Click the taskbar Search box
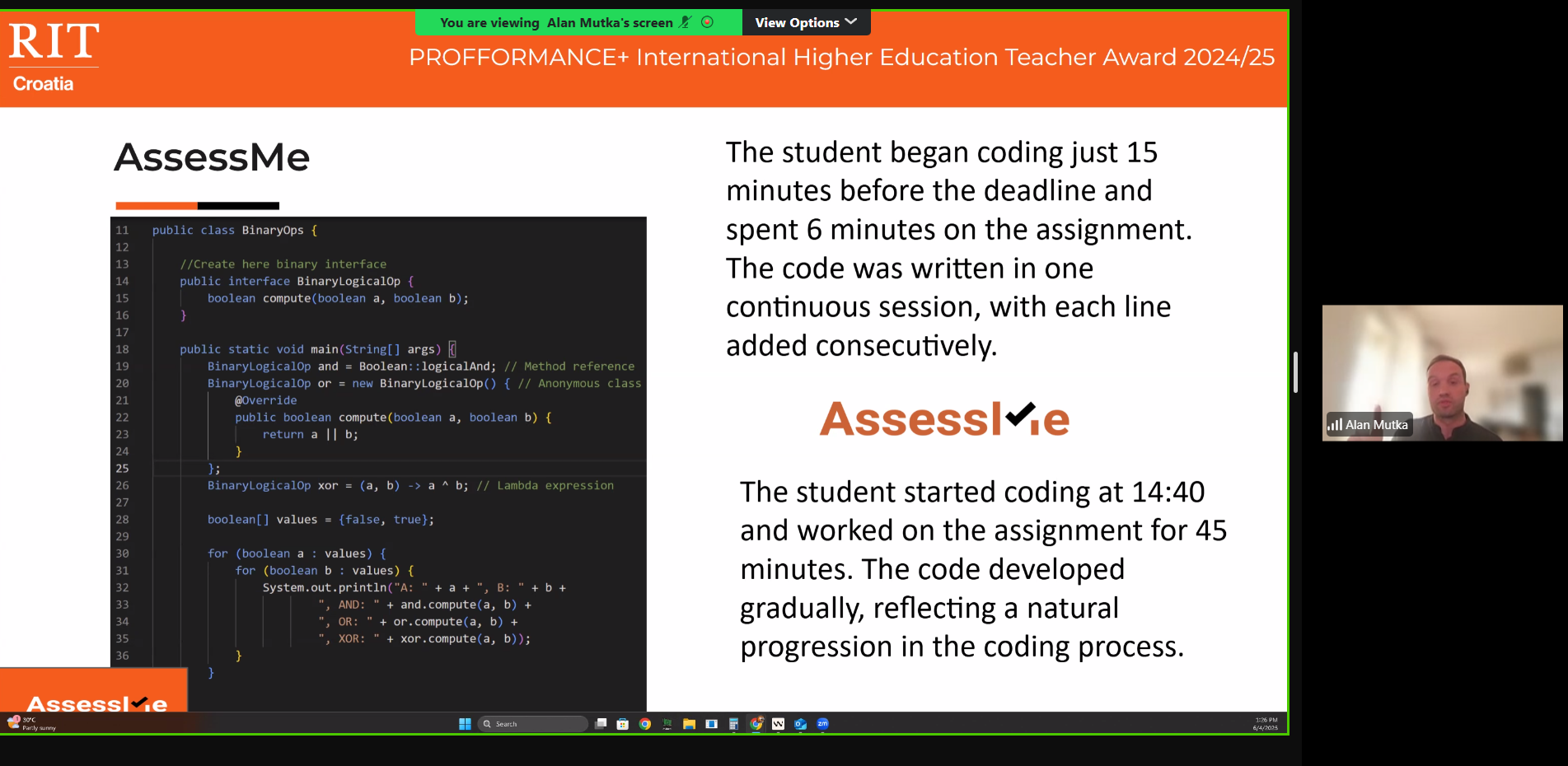This screenshot has width=1568, height=766. [x=533, y=724]
